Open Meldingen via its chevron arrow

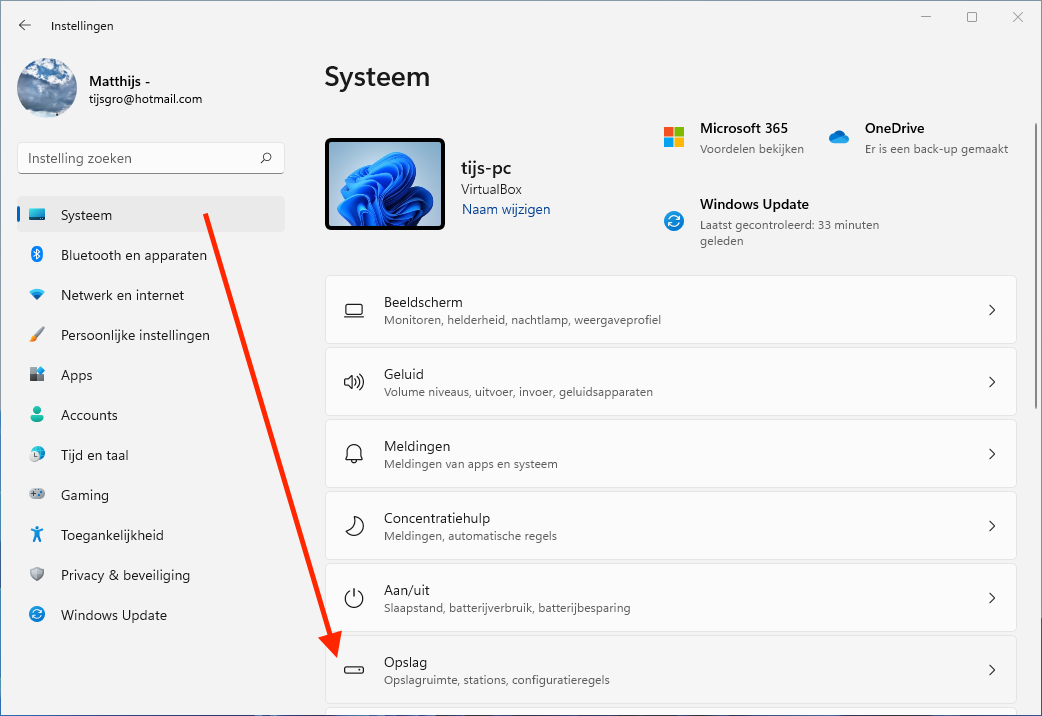[x=991, y=454]
